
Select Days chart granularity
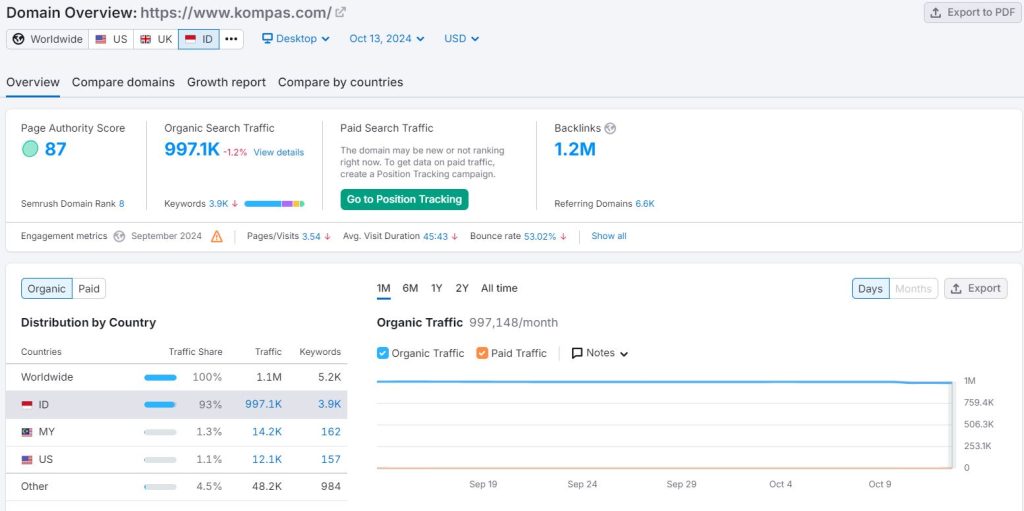(870, 289)
